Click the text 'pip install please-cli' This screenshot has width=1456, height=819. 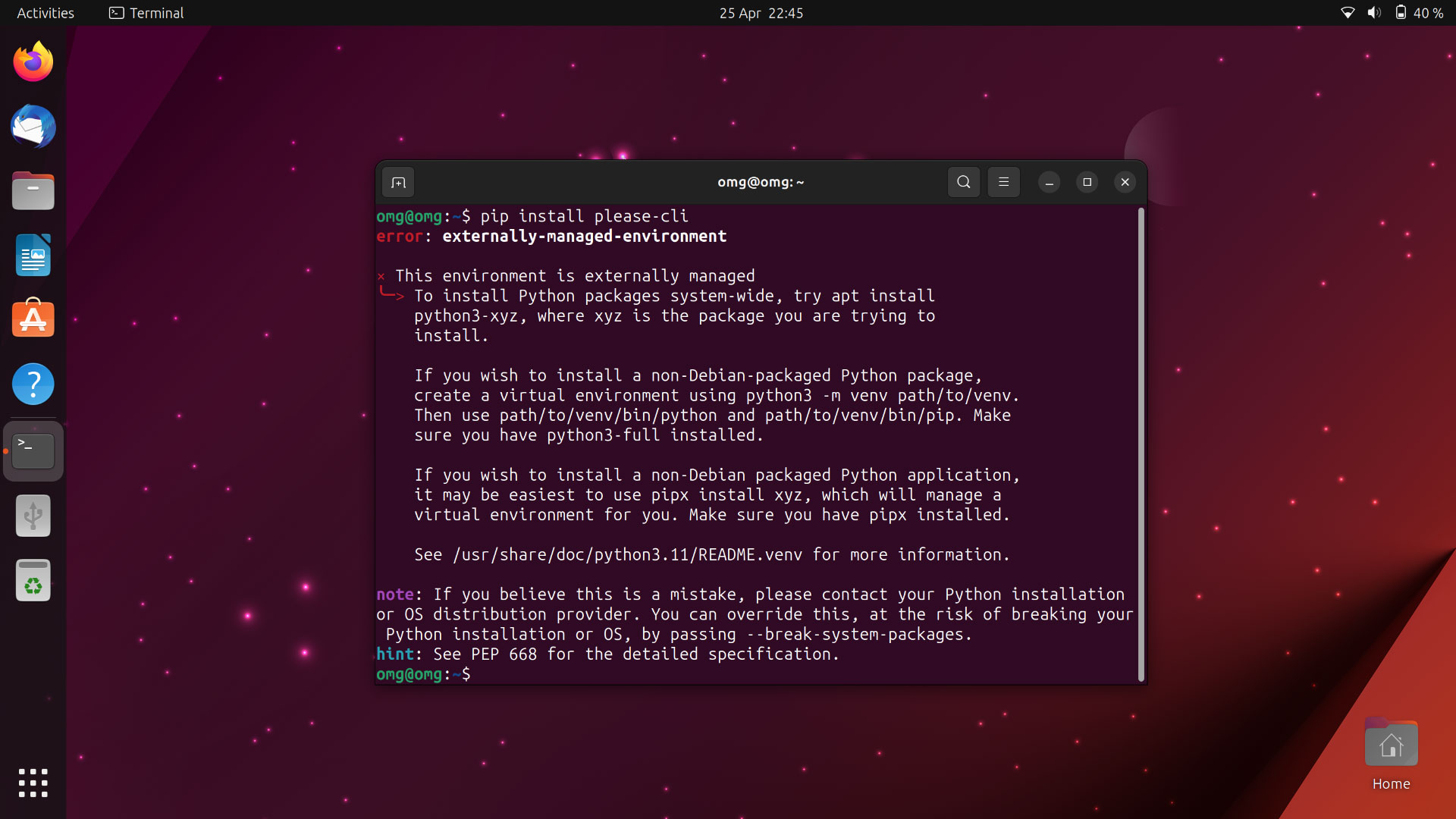point(584,216)
